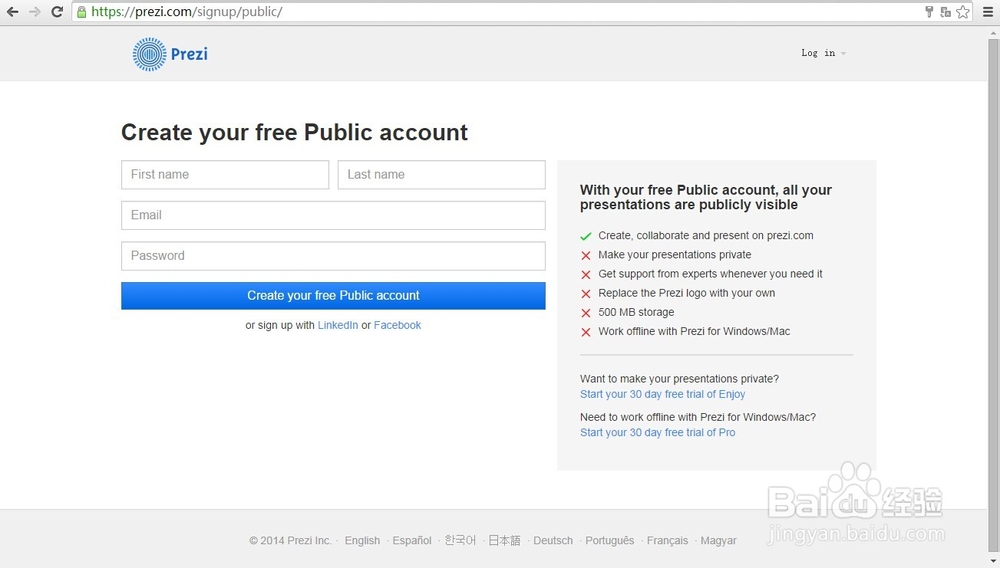Click the scrollbar up arrow
Image resolution: width=1000 pixels, height=568 pixels.
tap(993, 33)
